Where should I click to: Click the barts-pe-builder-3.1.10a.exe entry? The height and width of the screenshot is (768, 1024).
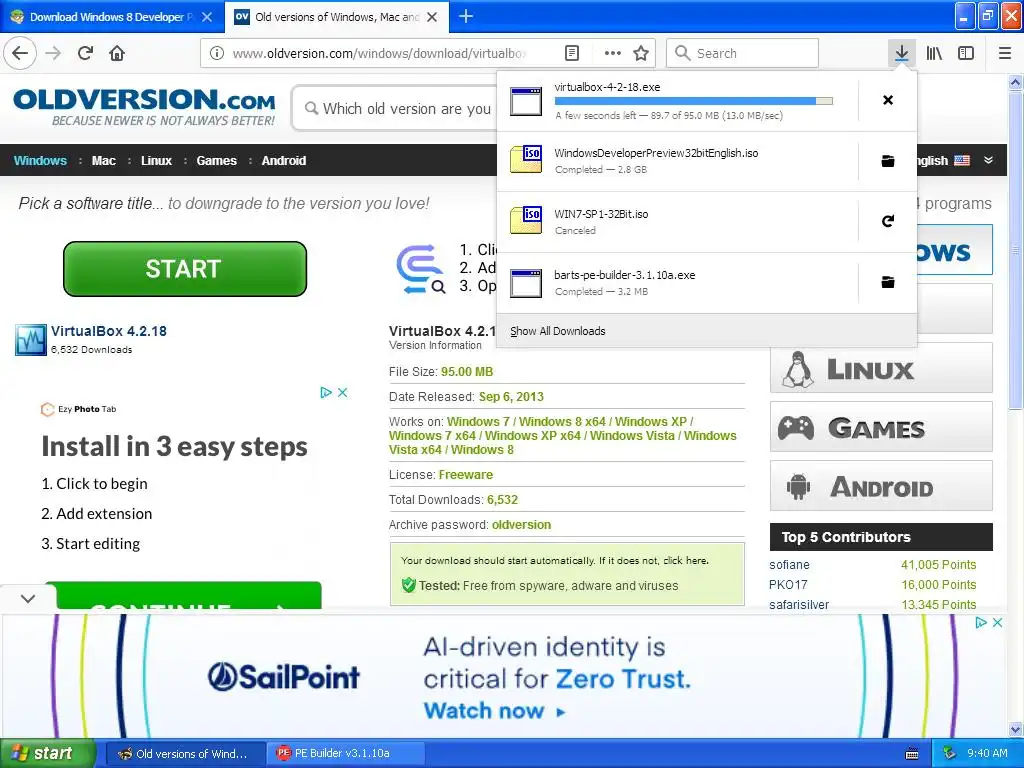[x=677, y=283]
